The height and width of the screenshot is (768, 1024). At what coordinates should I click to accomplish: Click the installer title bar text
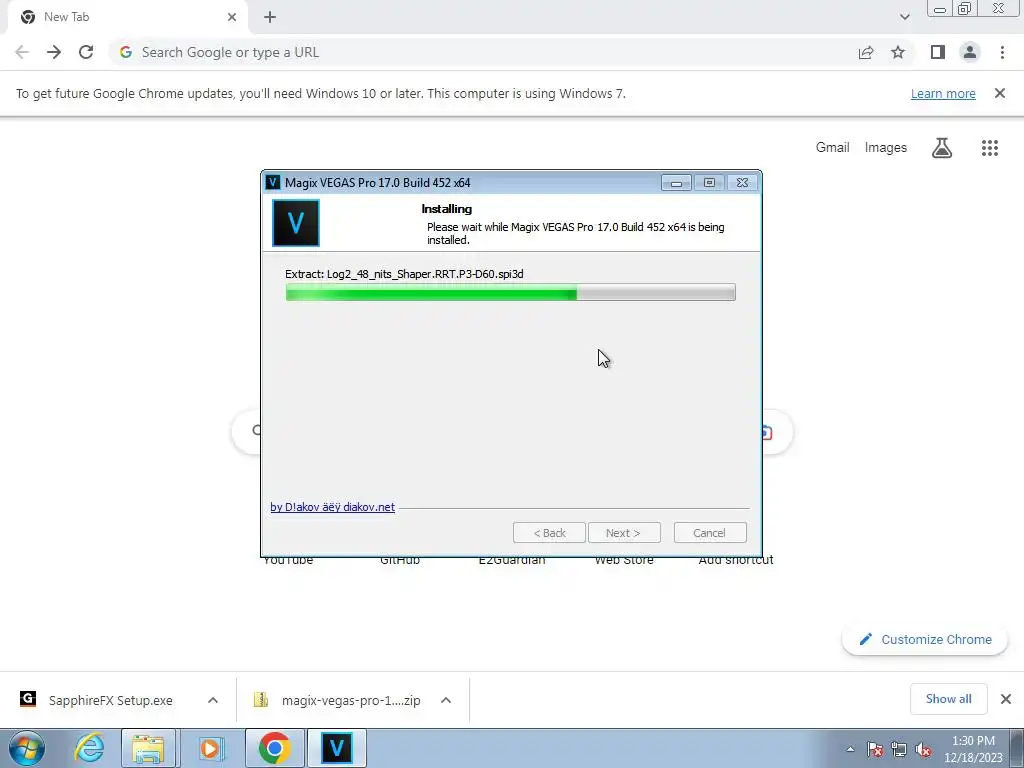(x=377, y=183)
